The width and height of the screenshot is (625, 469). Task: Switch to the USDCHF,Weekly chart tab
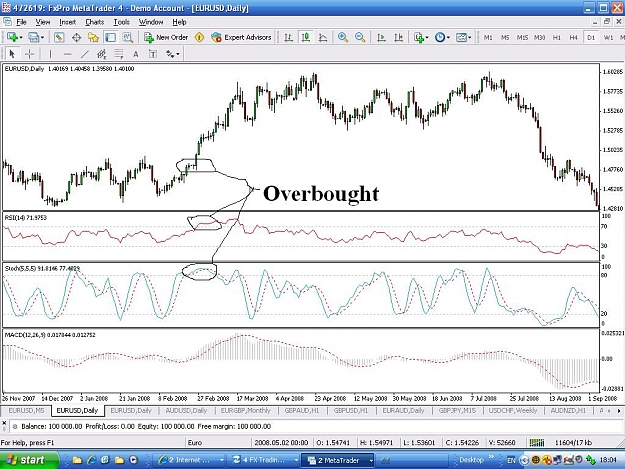pyautogui.click(x=513, y=410)
